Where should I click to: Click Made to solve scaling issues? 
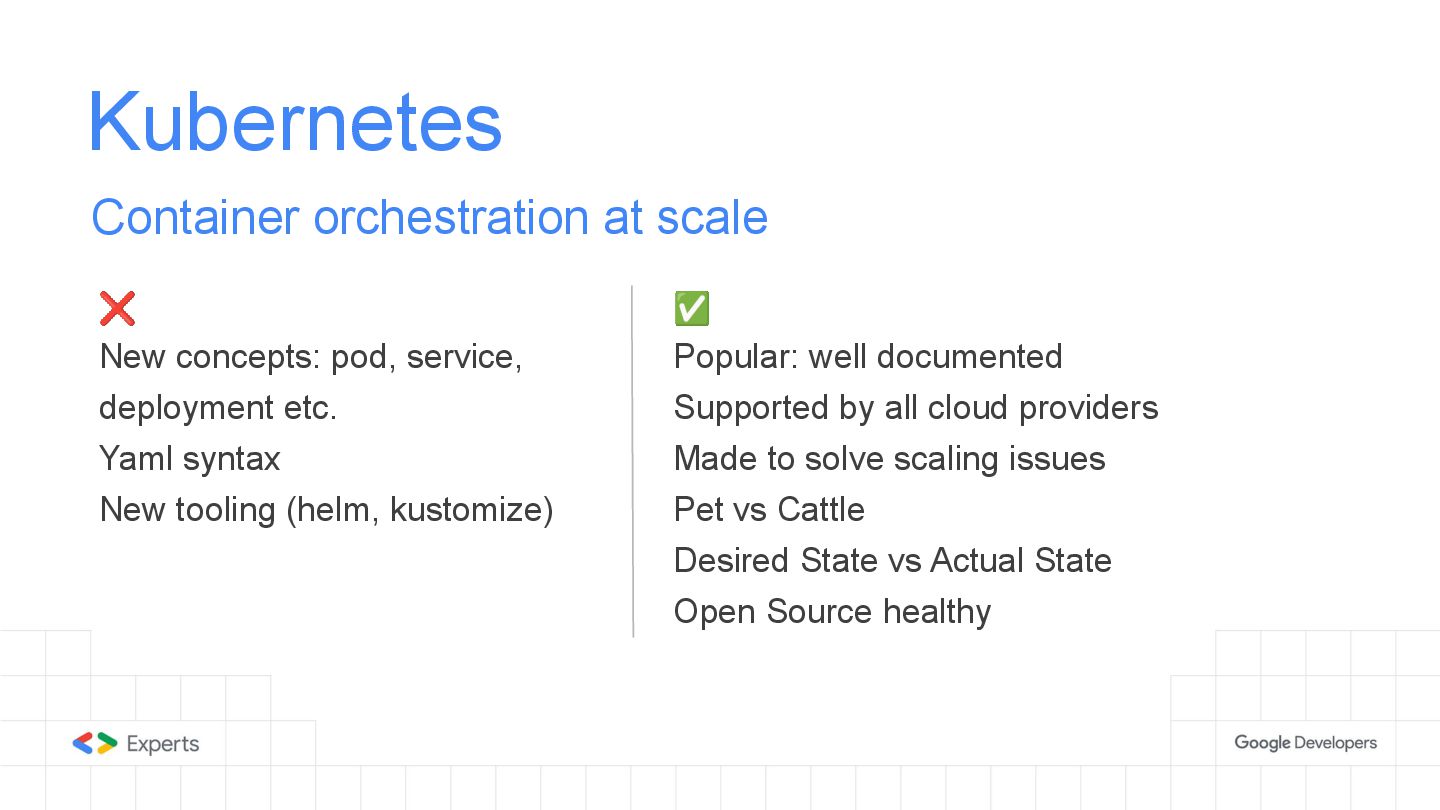click(x=889, y=459)
